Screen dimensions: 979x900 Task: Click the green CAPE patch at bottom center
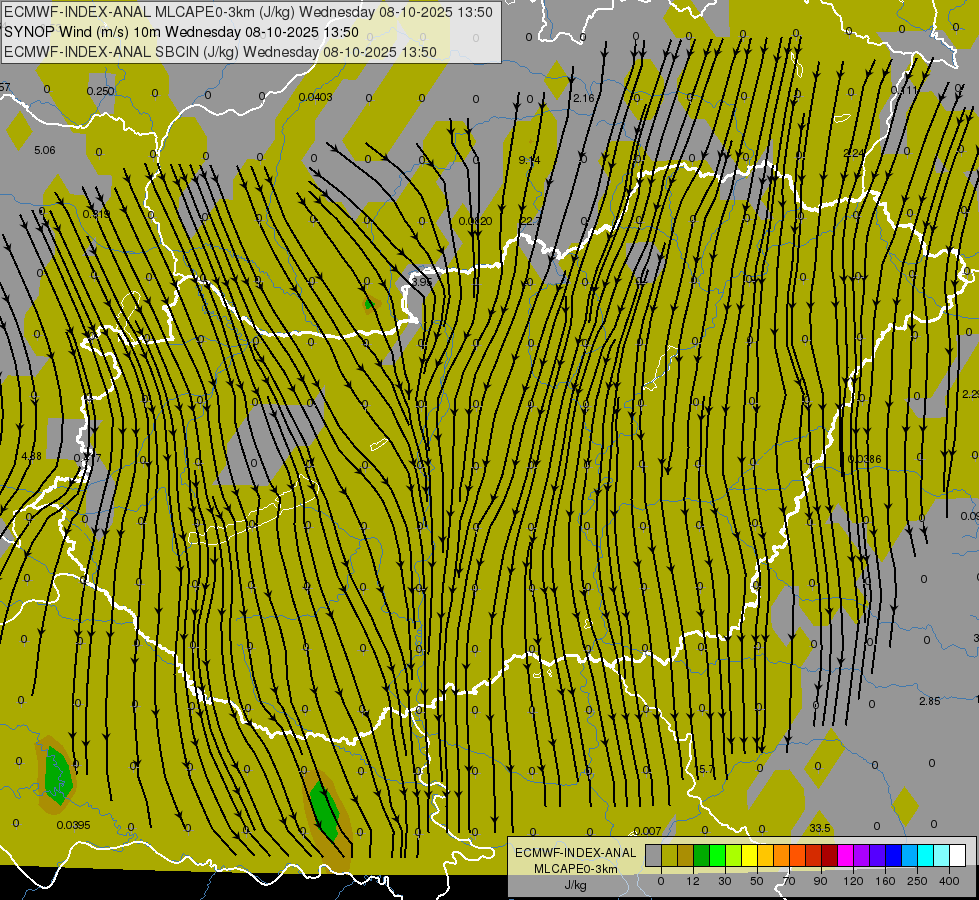coord(325,811)
